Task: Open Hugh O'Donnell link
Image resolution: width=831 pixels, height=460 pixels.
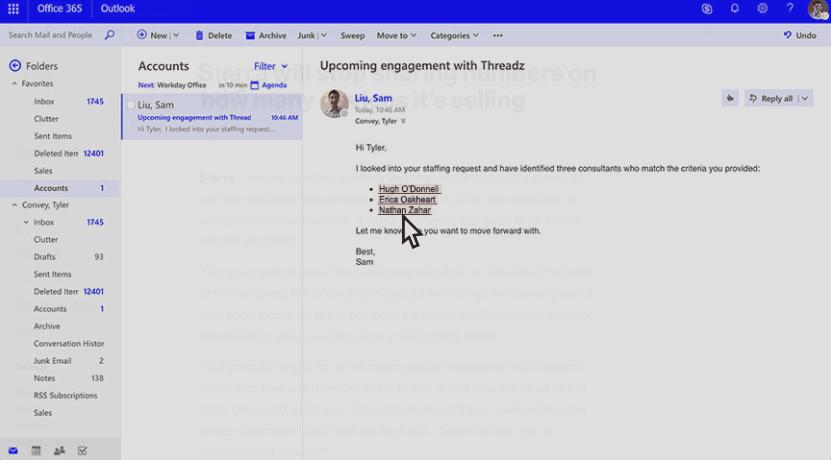Action: click(409, 189)
